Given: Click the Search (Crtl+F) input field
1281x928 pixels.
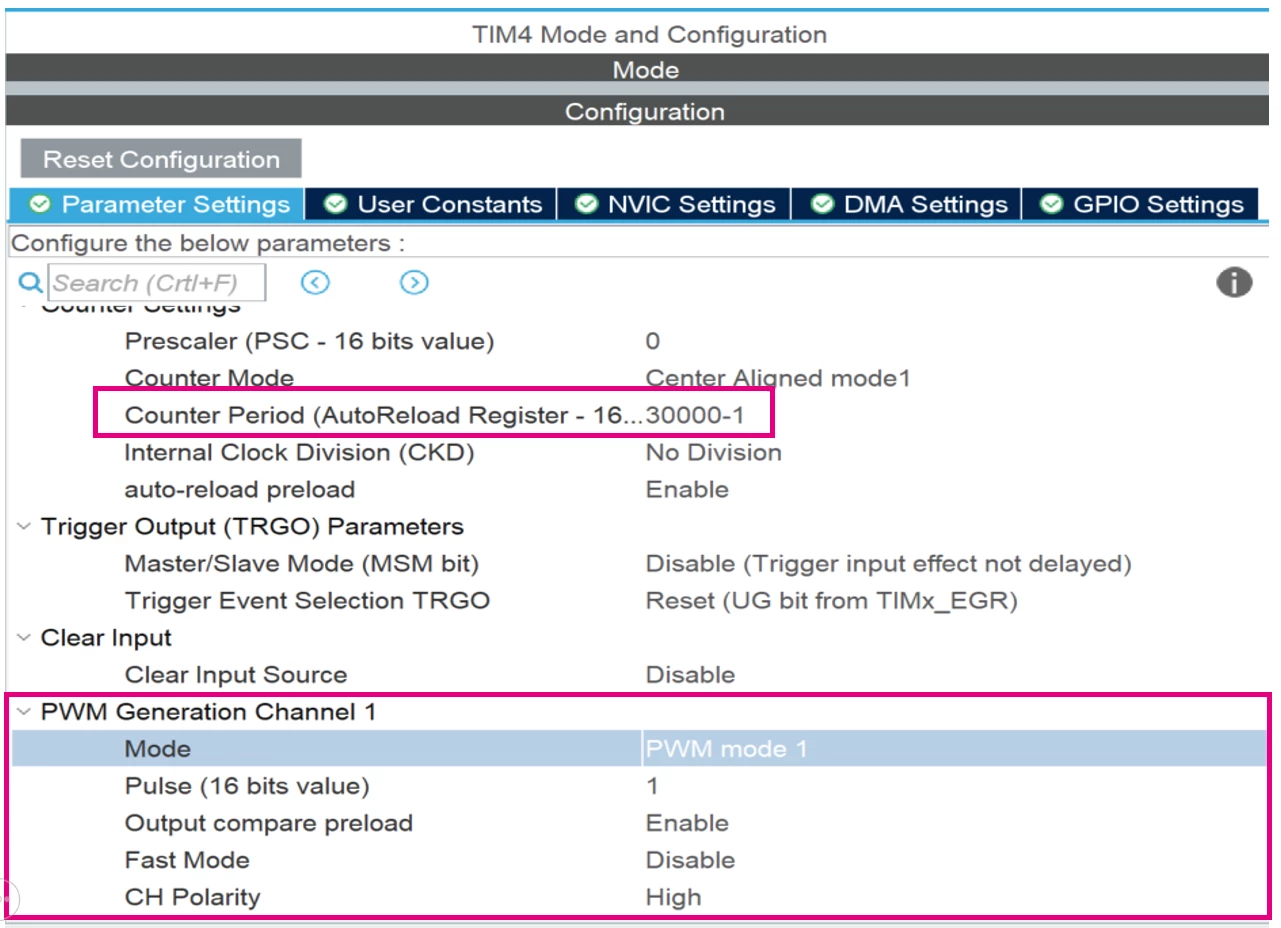Looking at the screenshot, I should coord(157,283).
